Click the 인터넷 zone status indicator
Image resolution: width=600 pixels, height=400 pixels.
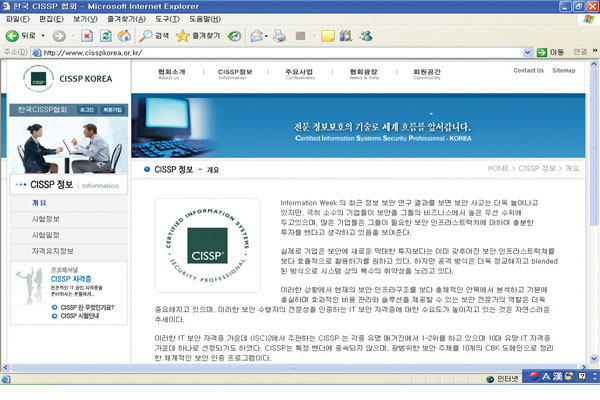(x=502, y=379)
